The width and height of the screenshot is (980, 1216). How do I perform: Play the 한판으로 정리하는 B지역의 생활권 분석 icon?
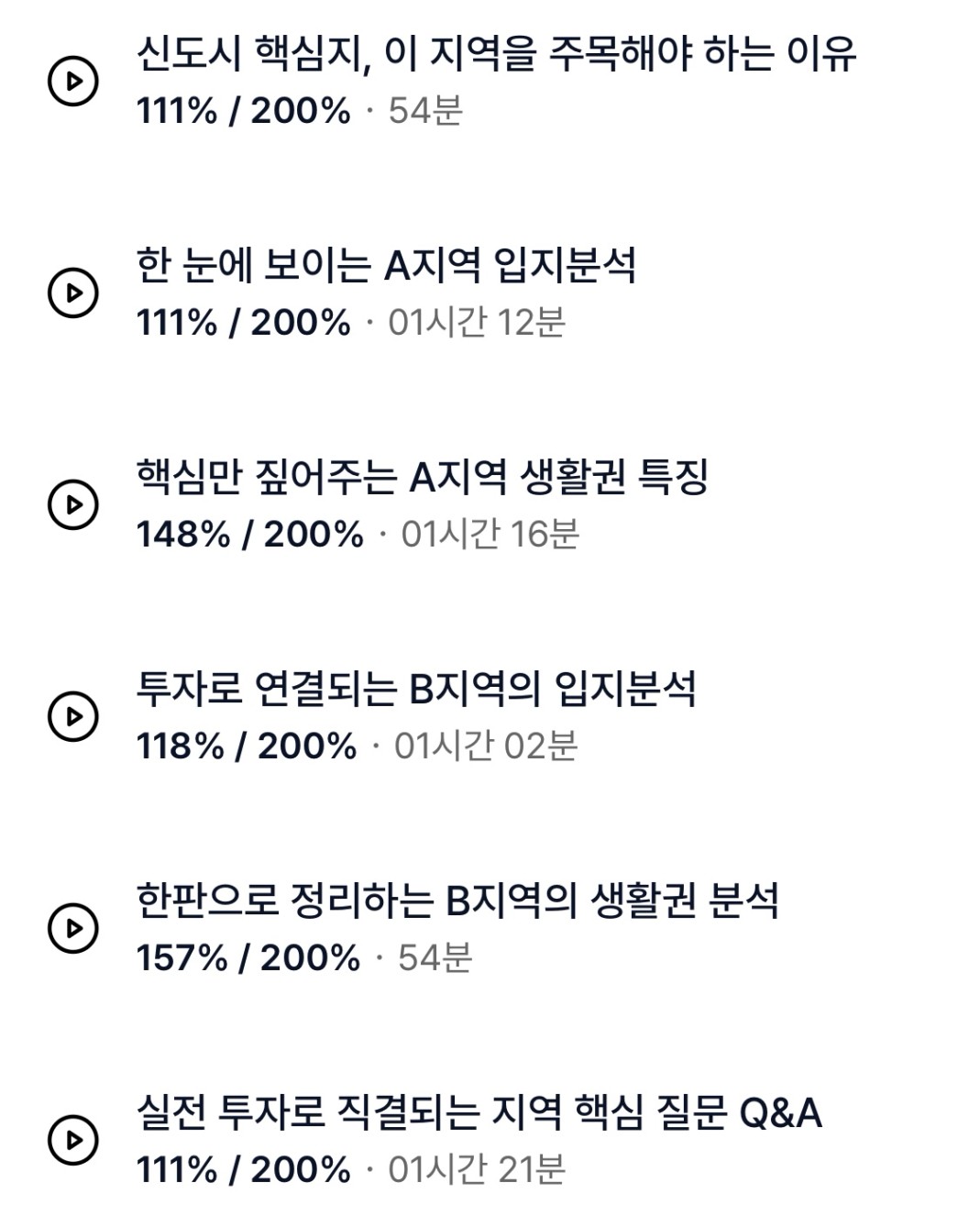(72, 929)
